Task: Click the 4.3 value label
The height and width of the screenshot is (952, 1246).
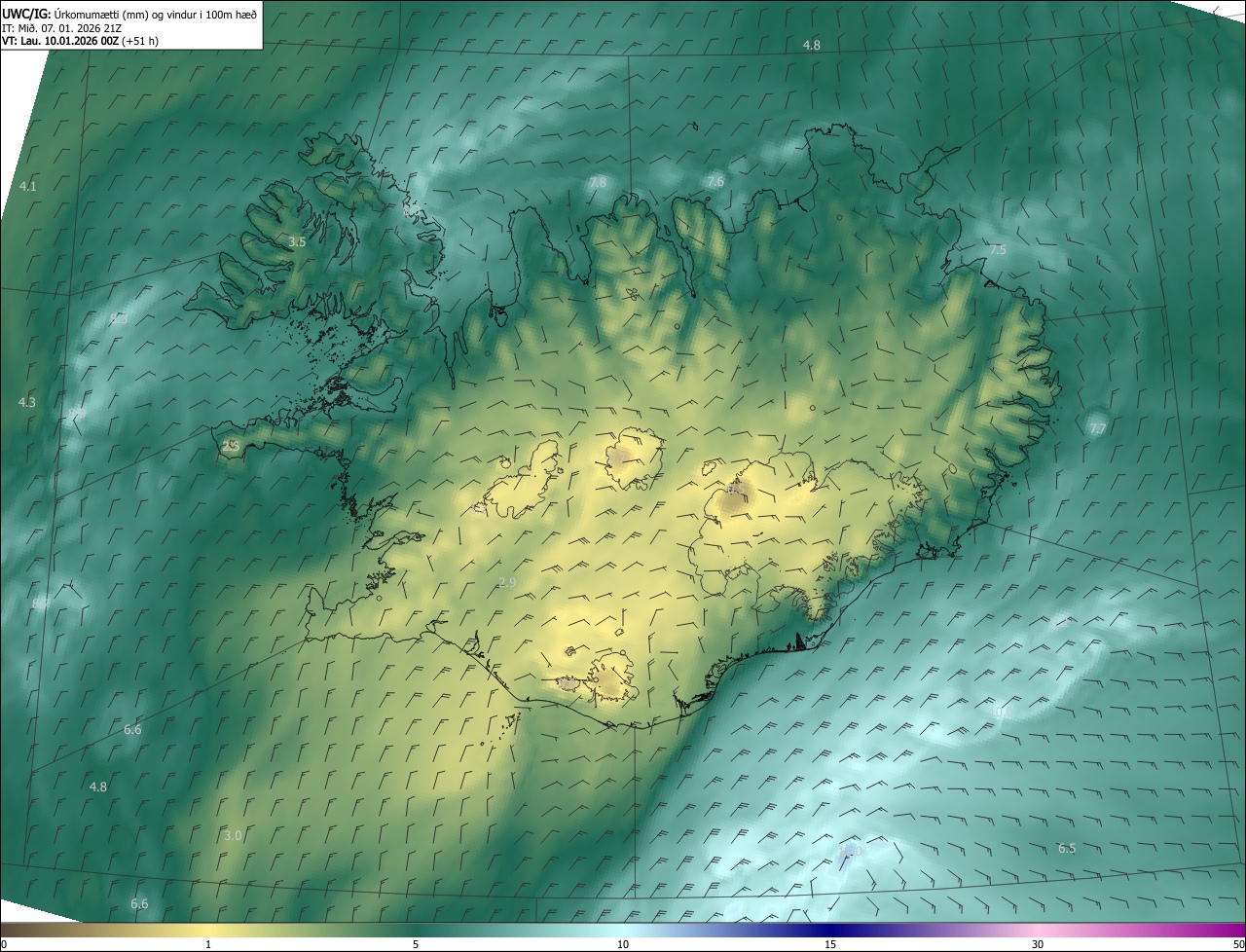Action: coord(27,402)
